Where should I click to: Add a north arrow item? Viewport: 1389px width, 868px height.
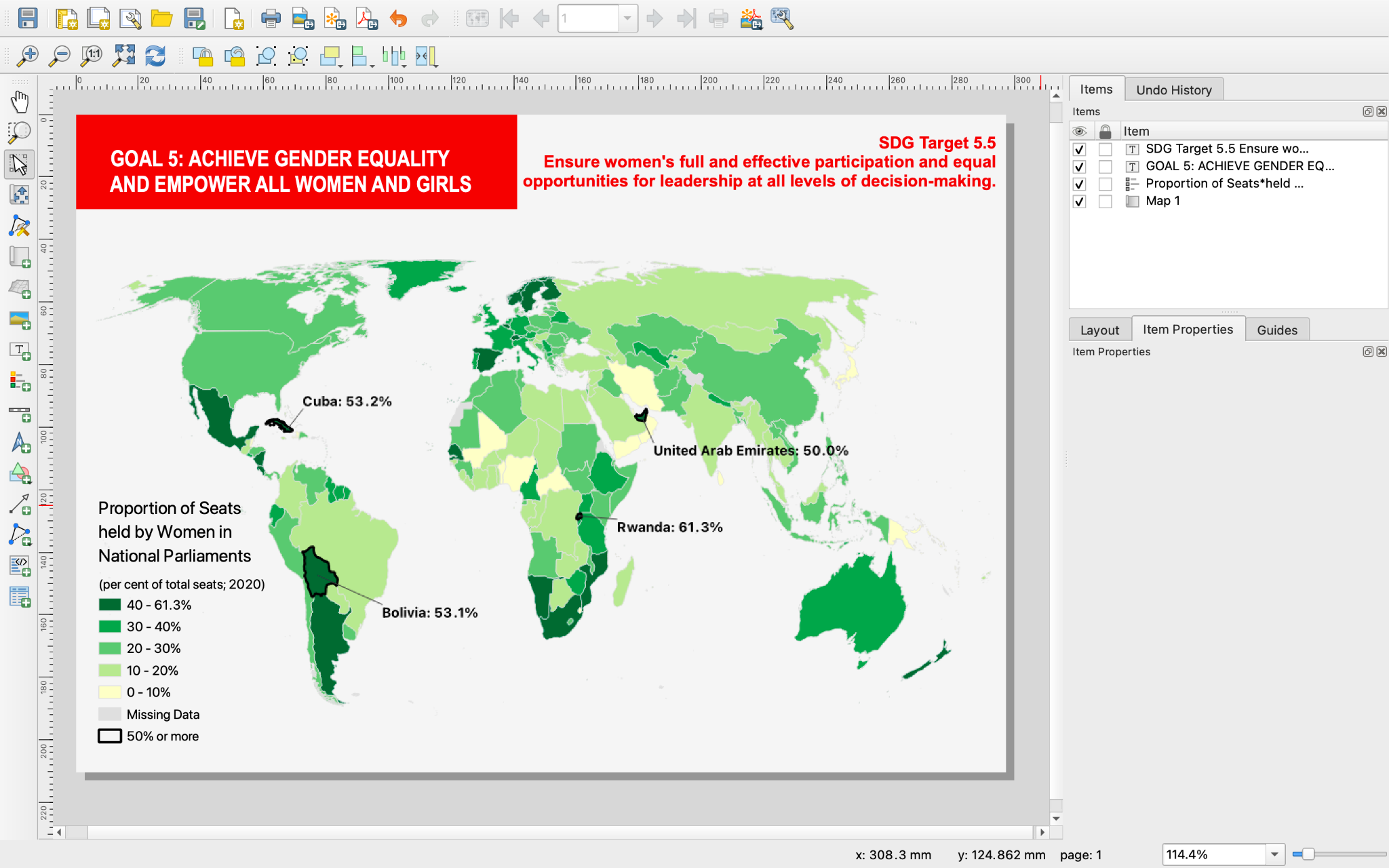(20, 444)
